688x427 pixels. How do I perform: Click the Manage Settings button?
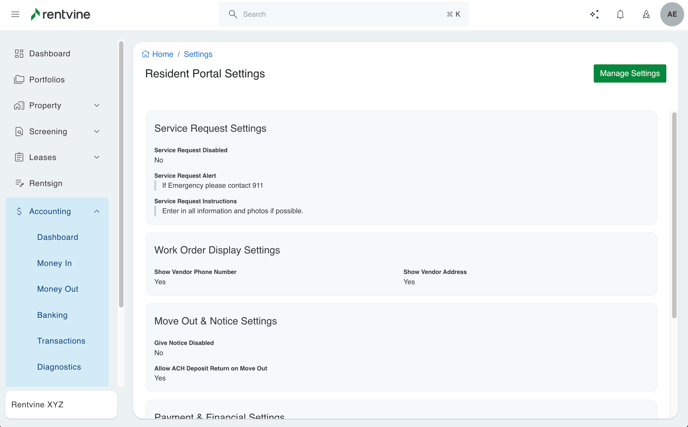coord(629,73)
